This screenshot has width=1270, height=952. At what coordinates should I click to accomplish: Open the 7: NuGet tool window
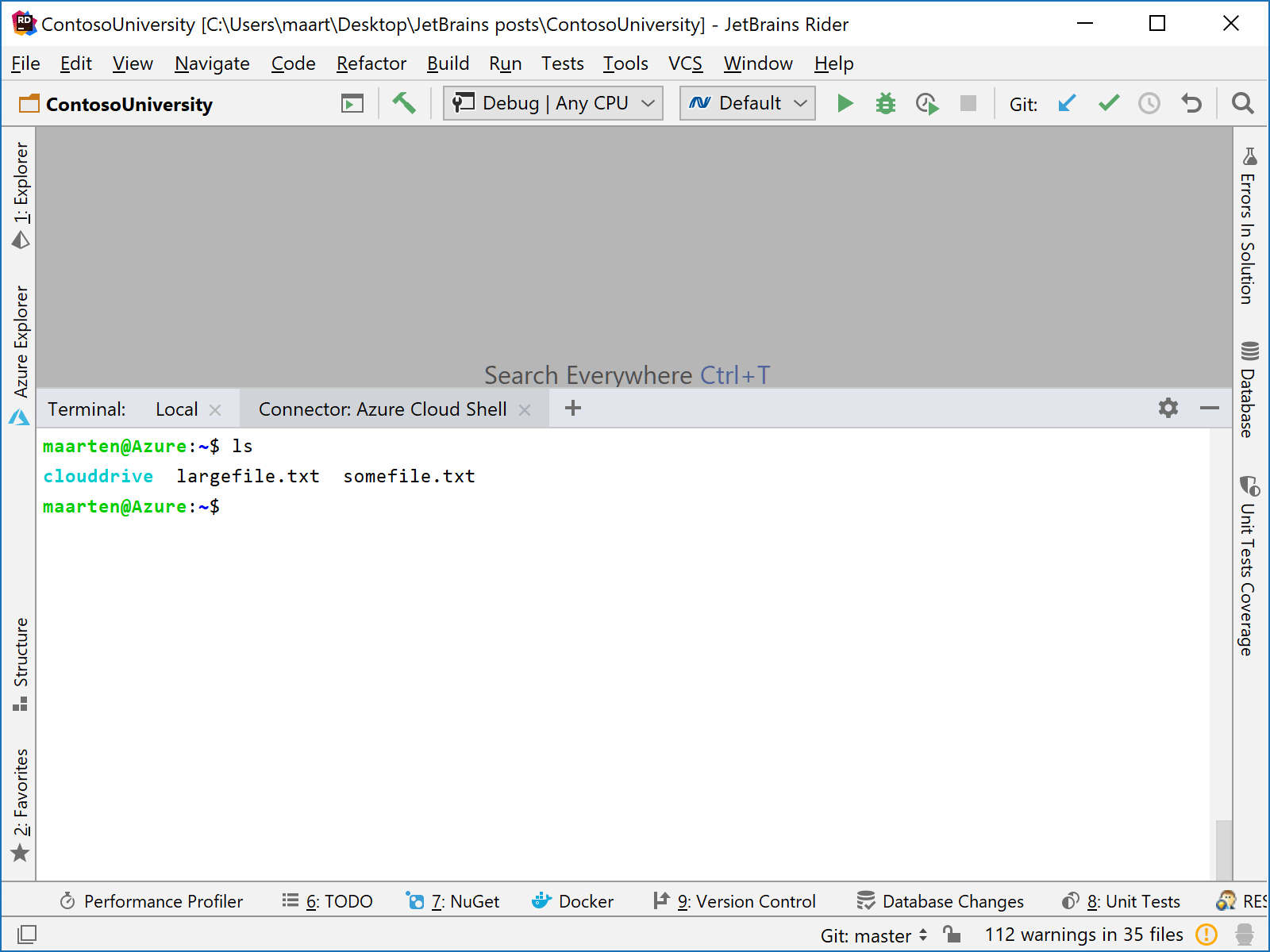point(452,901)
